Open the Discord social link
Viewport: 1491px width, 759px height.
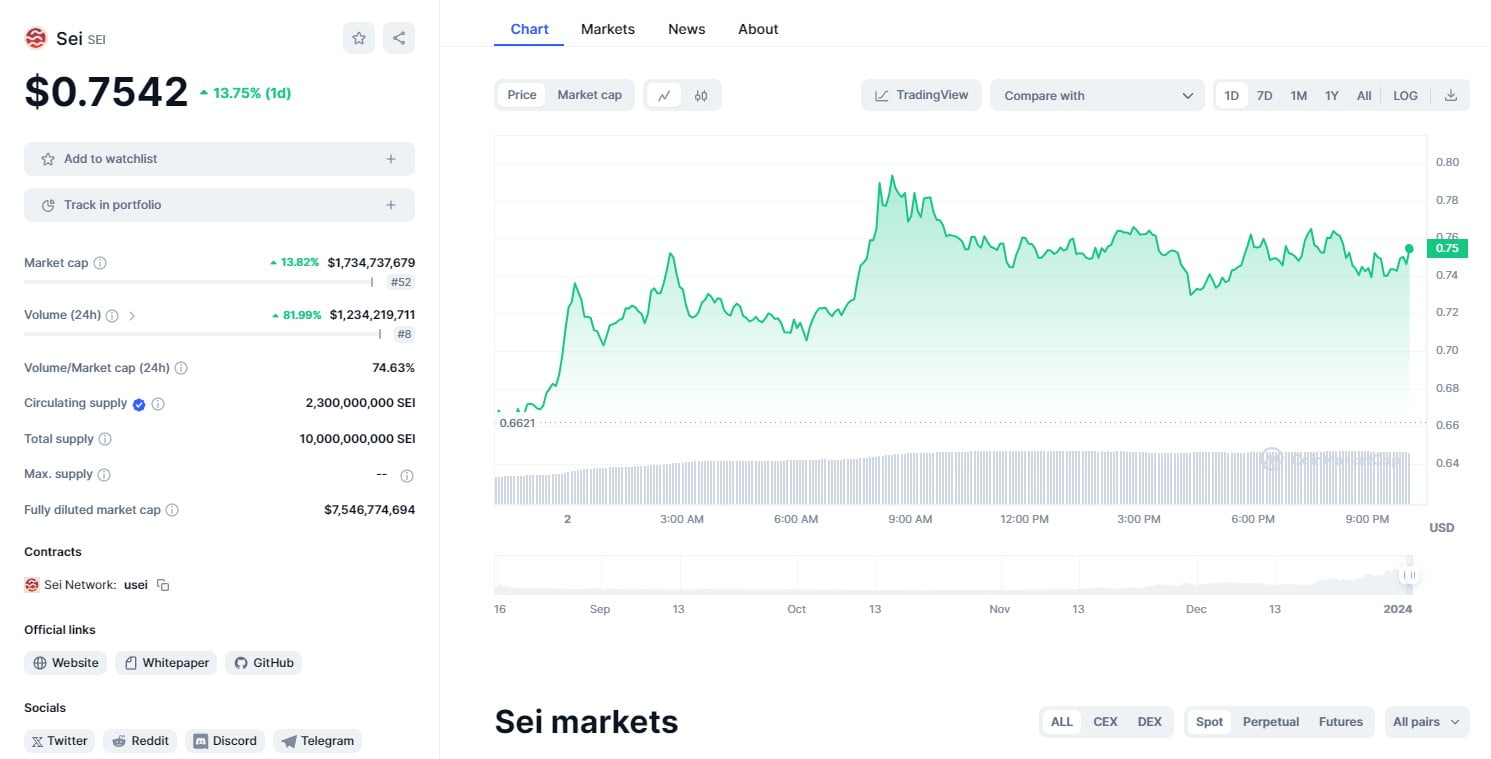coord(225,741)
